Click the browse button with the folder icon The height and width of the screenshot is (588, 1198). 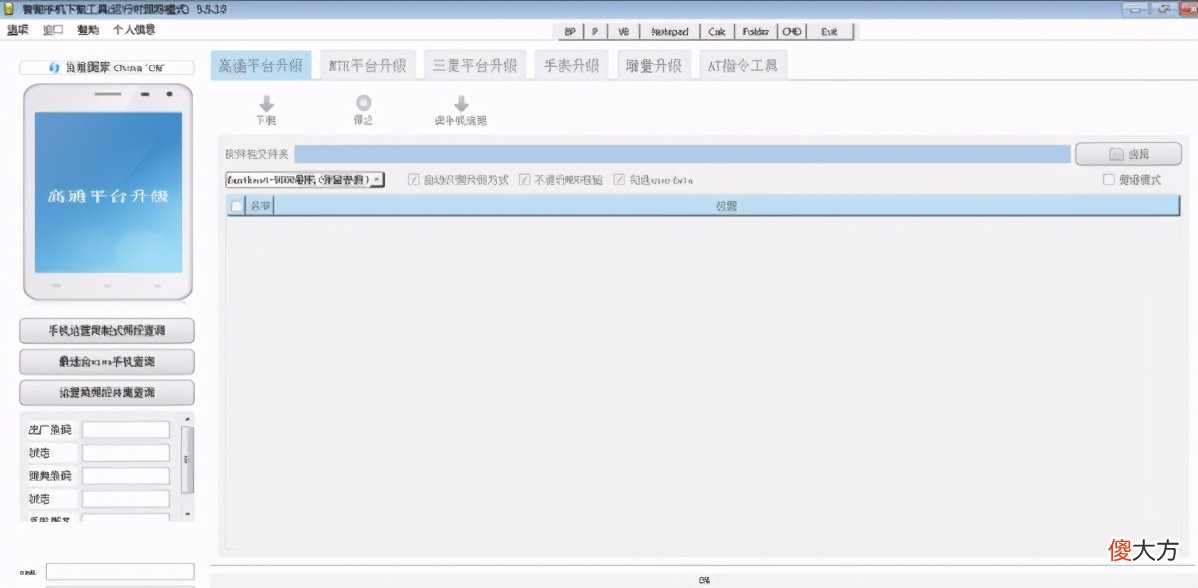(1128, 154)
